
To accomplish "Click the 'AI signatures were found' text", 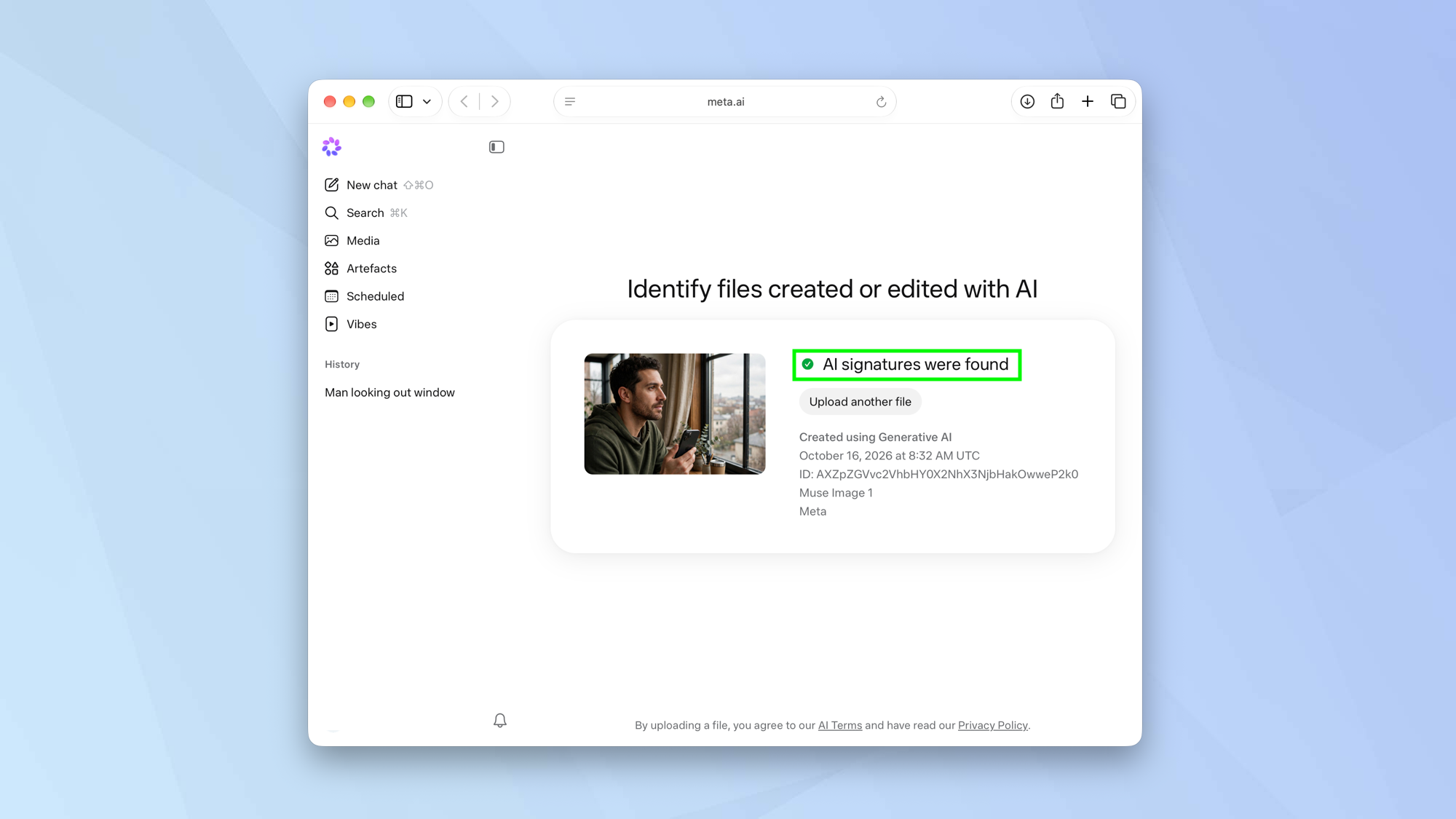I will [x=915, y=364].
